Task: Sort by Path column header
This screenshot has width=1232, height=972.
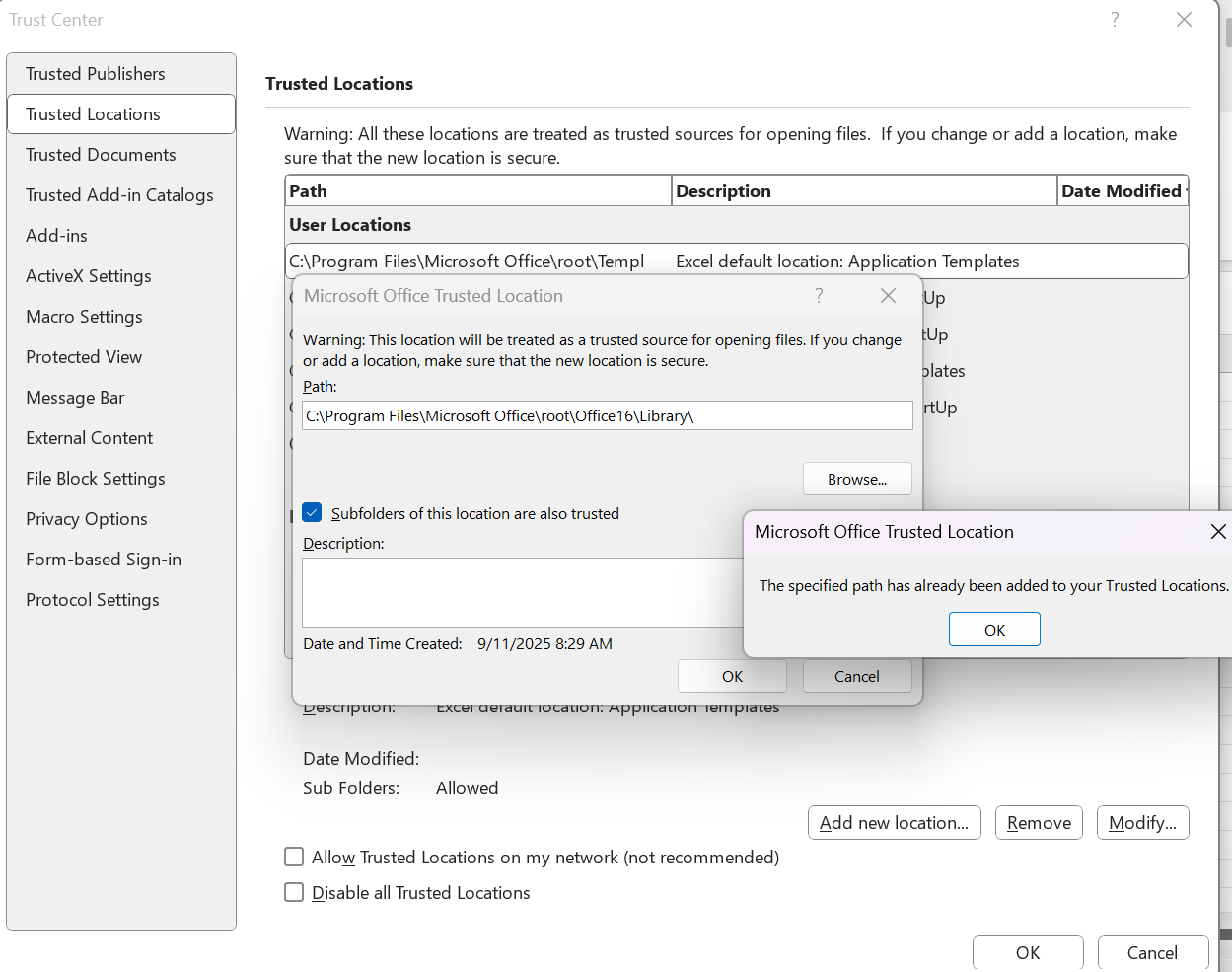Action: pos(478,191)
